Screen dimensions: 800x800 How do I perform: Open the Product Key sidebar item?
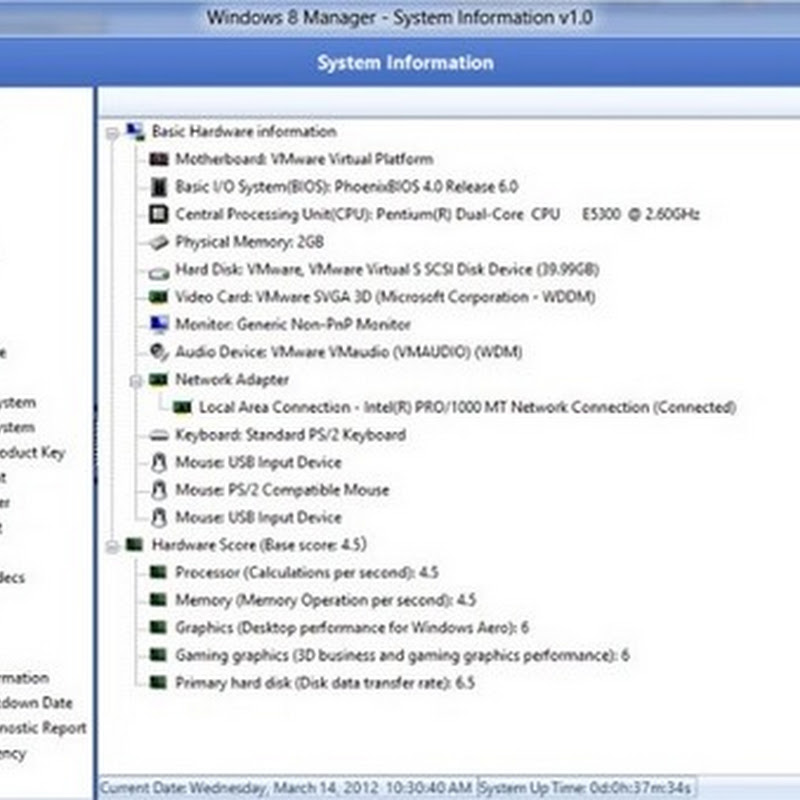(33, 453)
